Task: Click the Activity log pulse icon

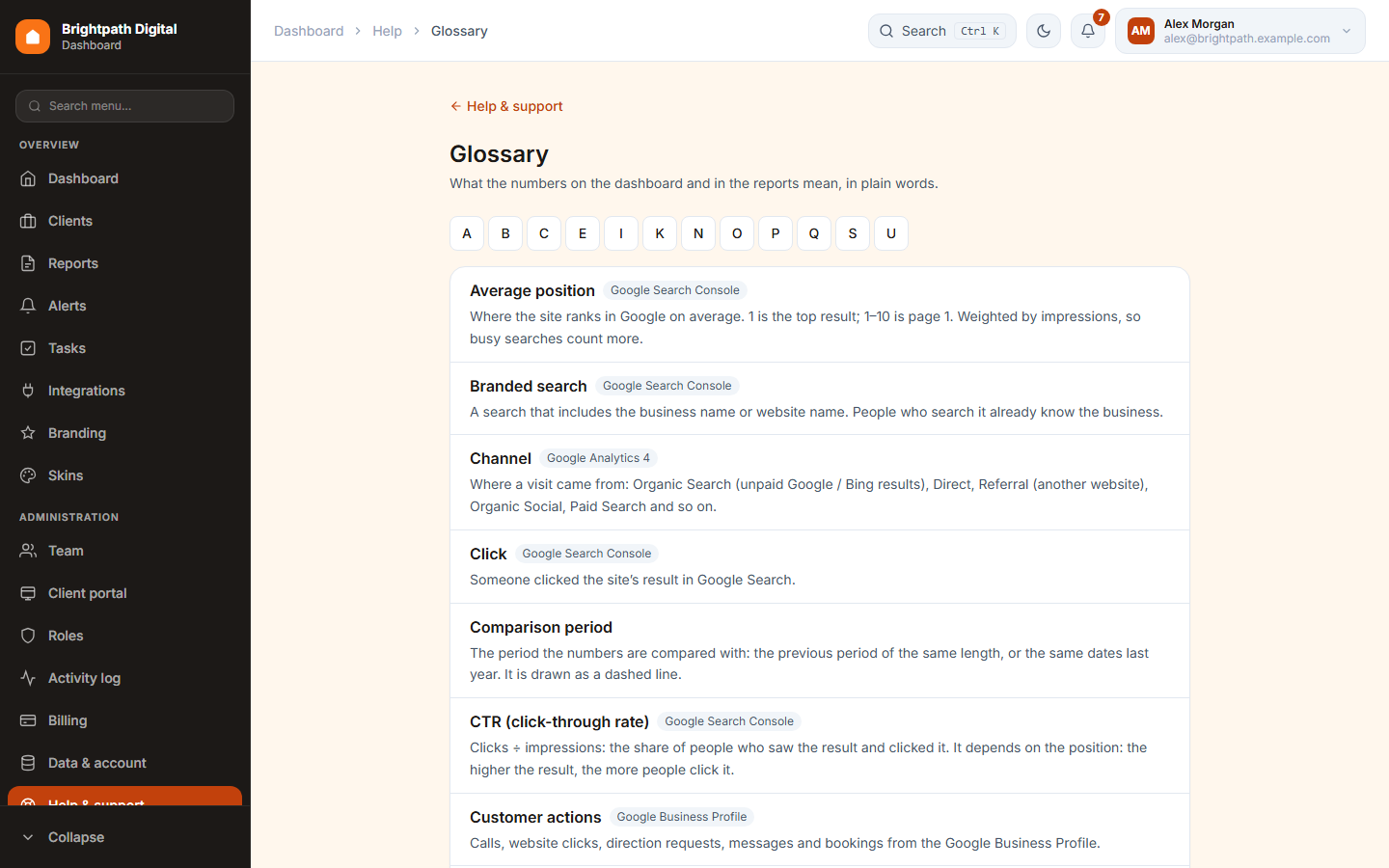Action: coord(28,678)
